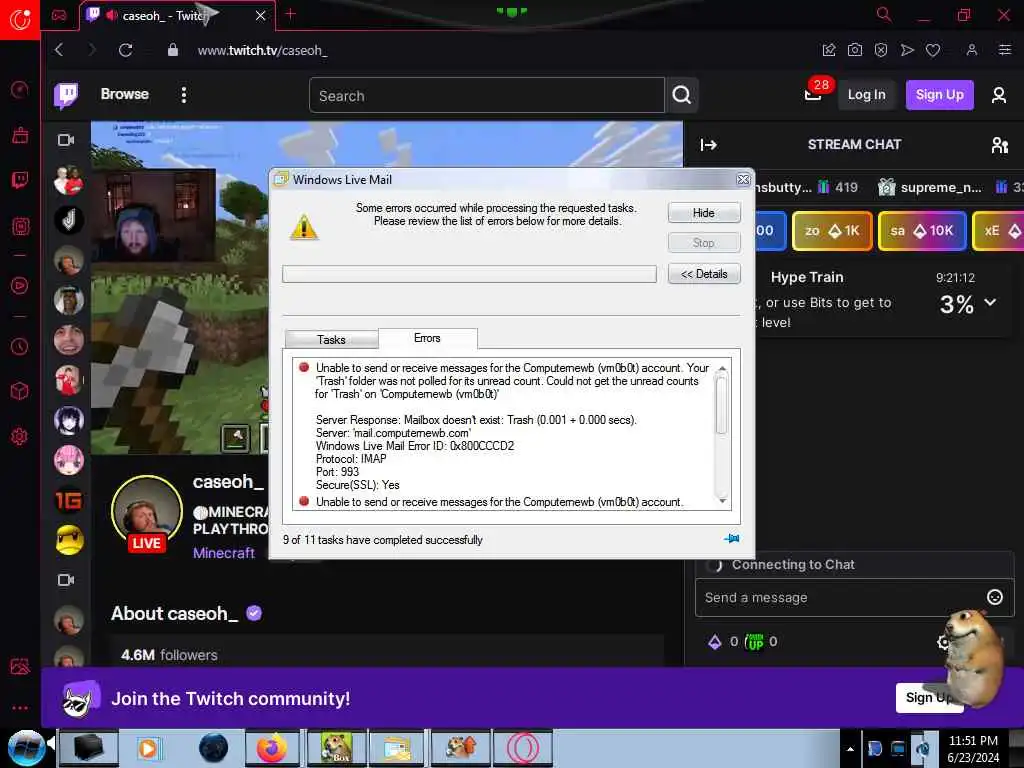Image resolution: width=1024 pixels, height=768 pixels.
Task: Collapse stream chat with the arrow icon
Action: point(709,145)
